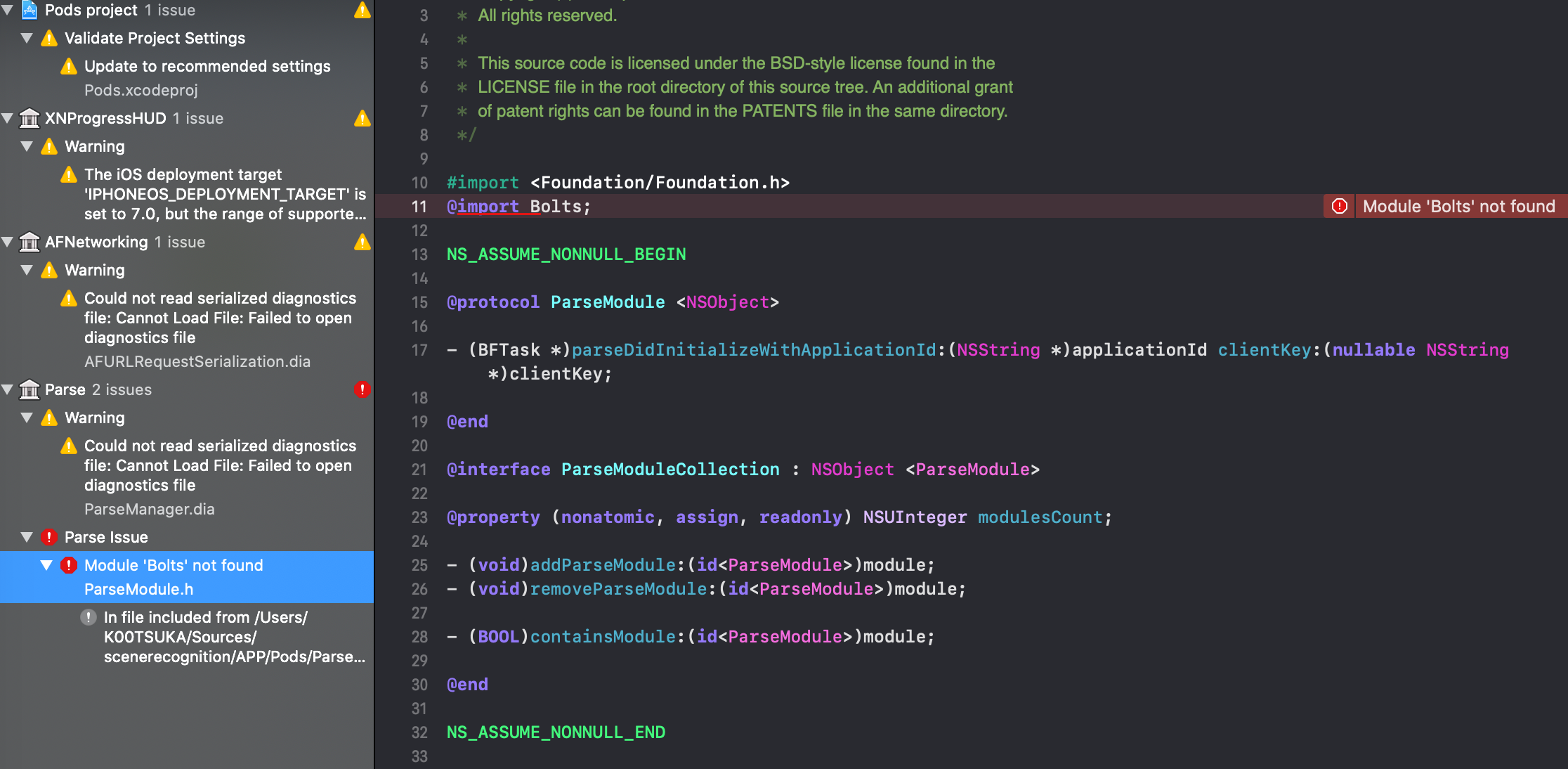Viewport: 1568px width, 769px height.
Task: Select 'Module Bolts not found' in ParseModule.h
Action: [x=187, y=577]
